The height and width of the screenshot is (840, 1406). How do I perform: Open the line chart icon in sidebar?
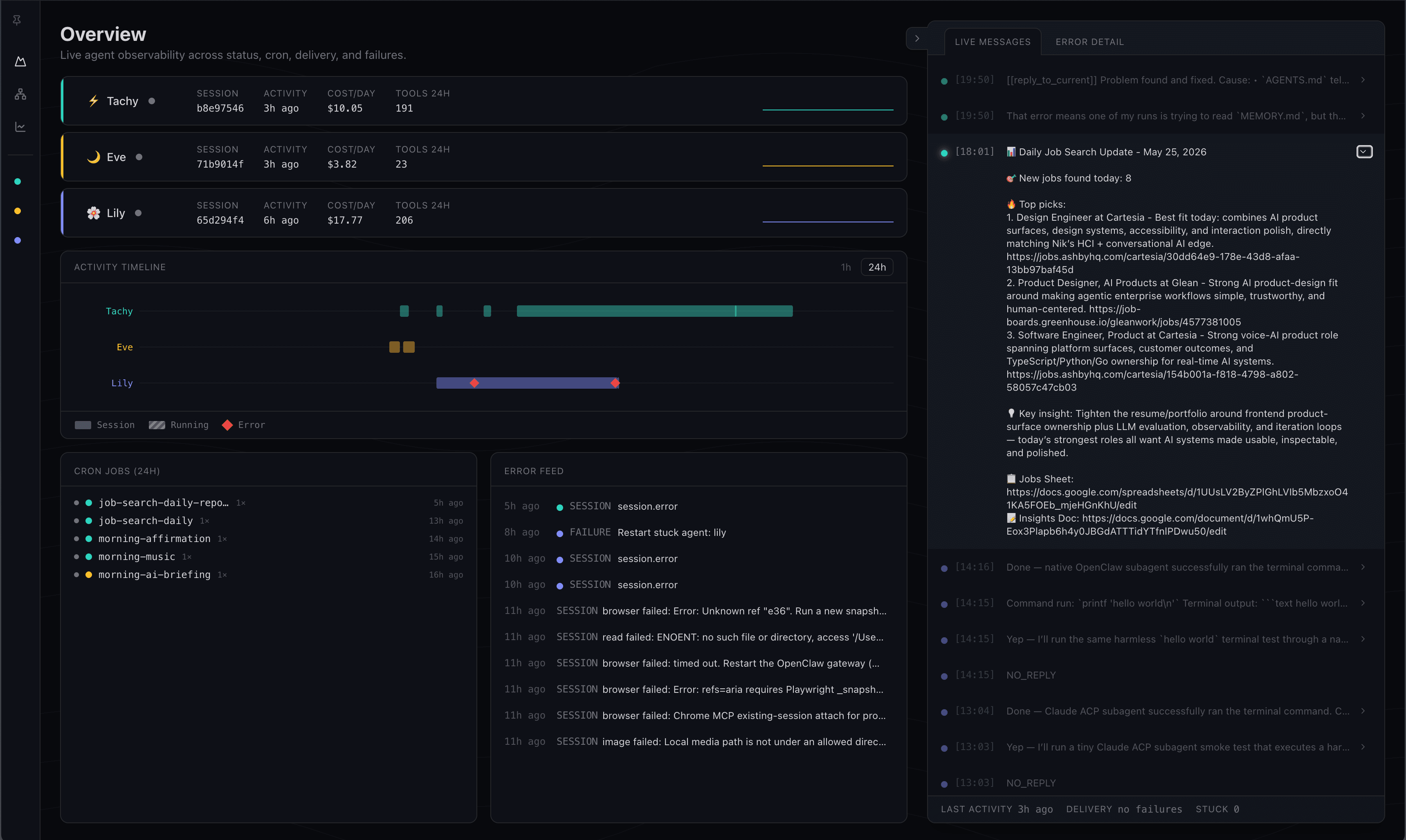(x=20, y=127)
